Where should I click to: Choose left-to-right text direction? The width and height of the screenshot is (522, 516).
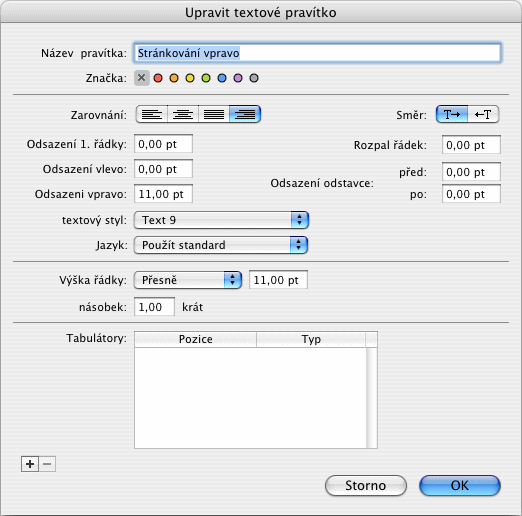pos(452,114)
